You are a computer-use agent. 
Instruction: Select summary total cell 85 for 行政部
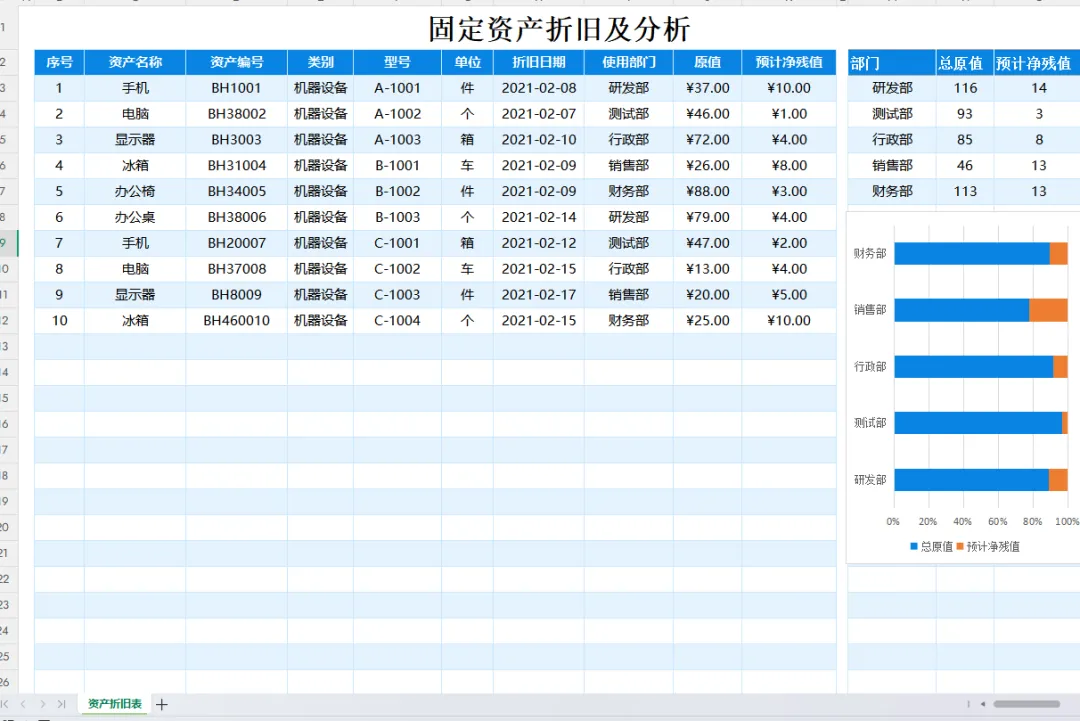click(x=964, y=140)
